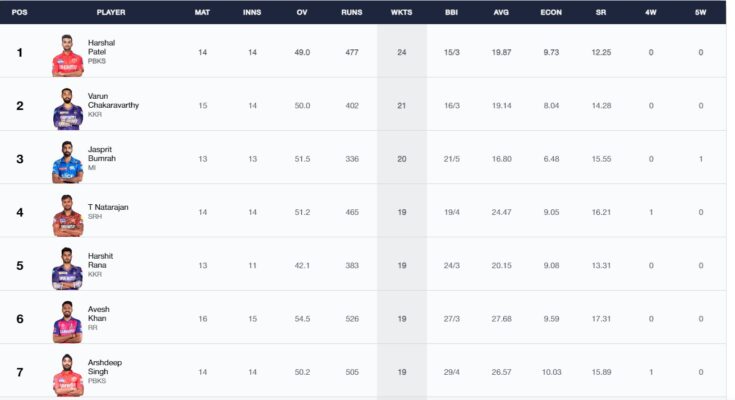Click the BBI column header
735x400 pixels.
(451, 12)
